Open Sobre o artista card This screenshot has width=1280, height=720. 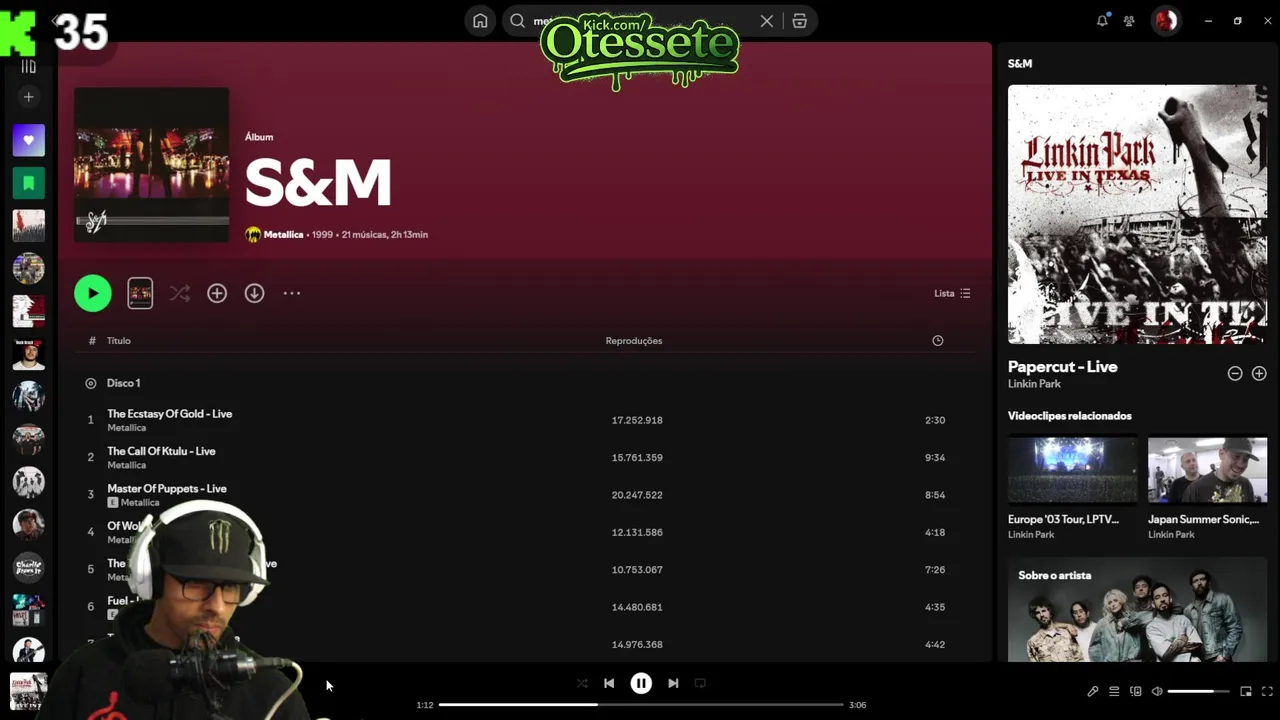click(x=1137, y=609)
